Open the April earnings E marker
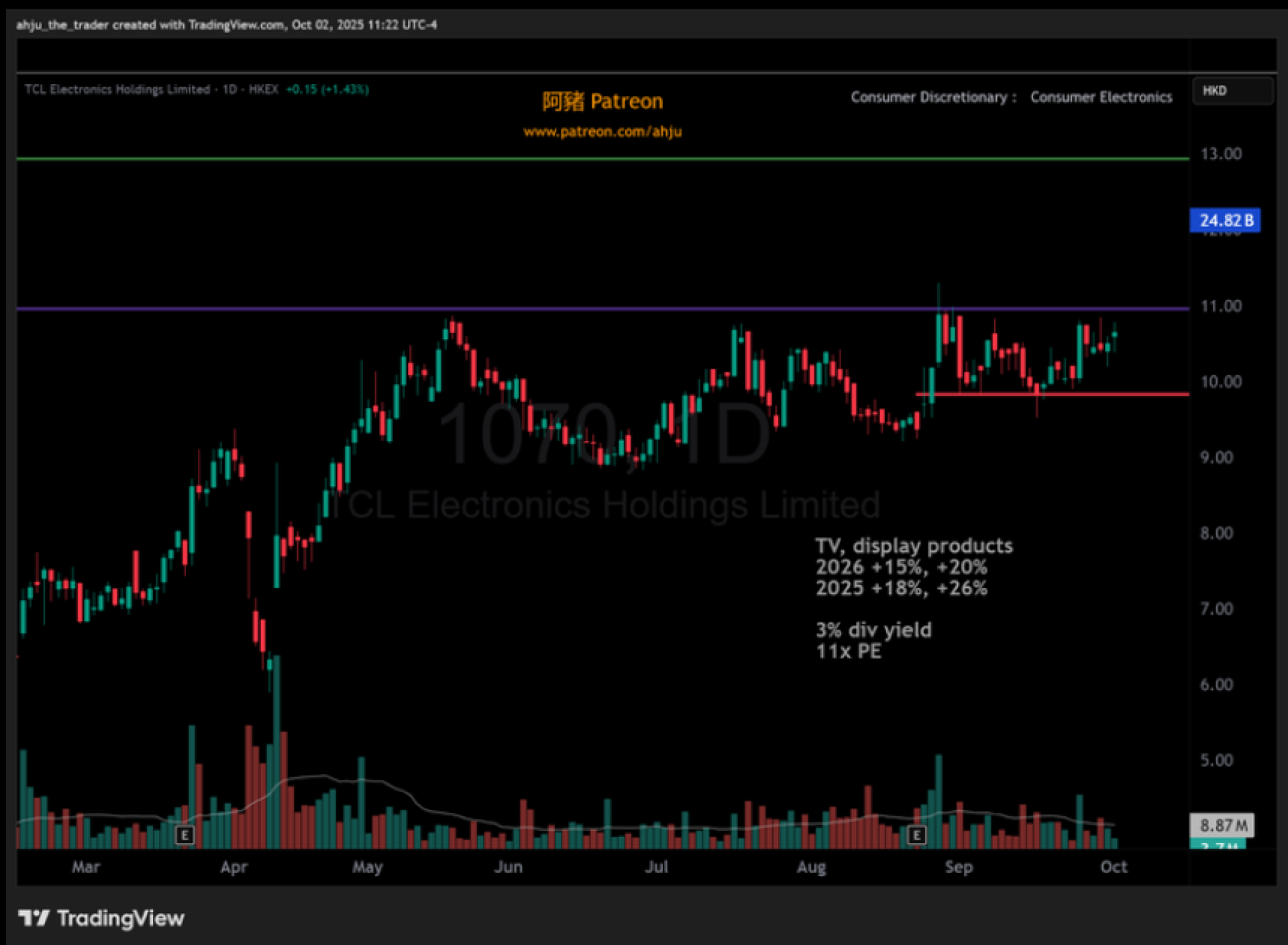The width and height of the screenshot is (1288, 945). (184, 835)
